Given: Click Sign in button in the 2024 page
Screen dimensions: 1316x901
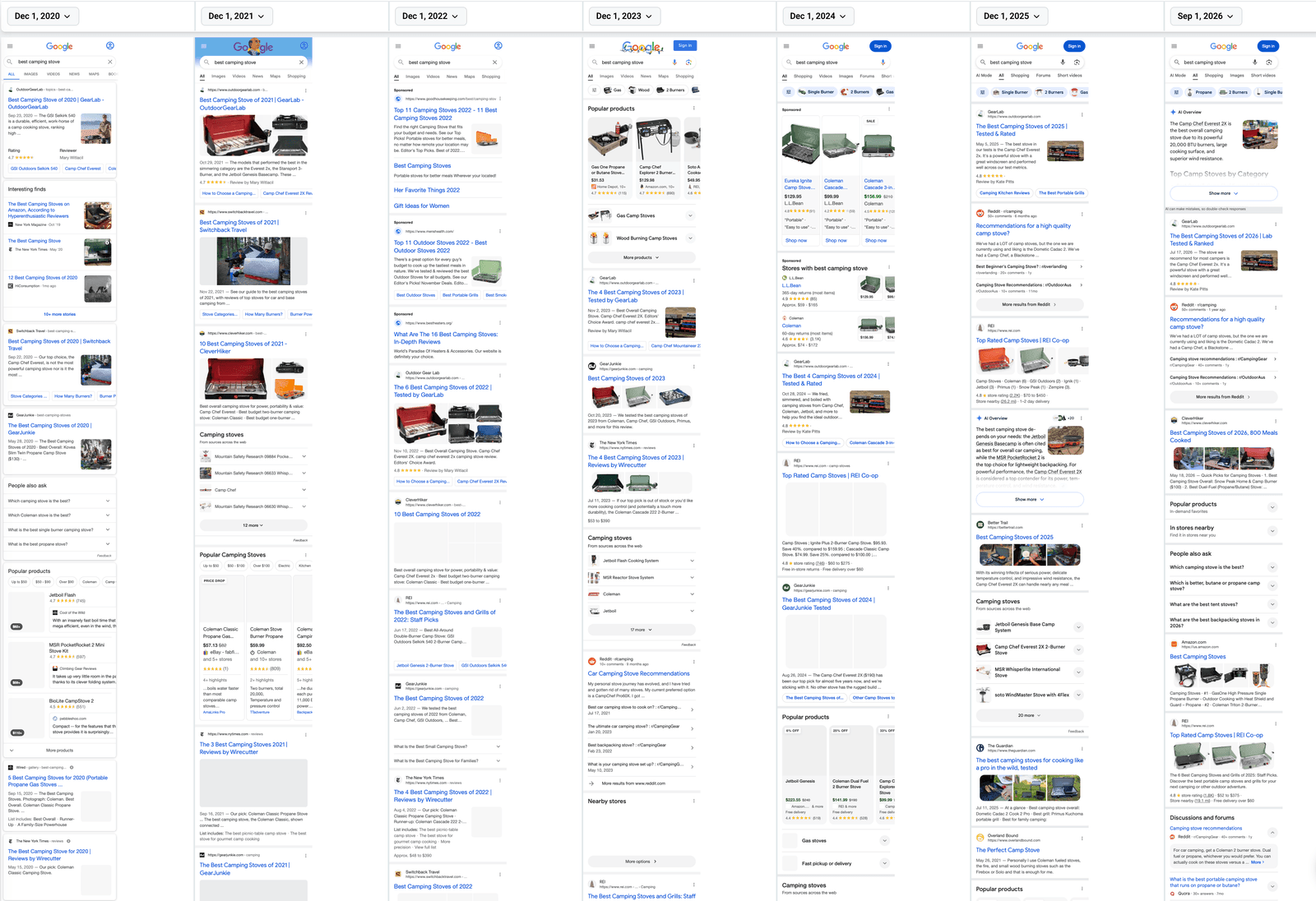Looking at the screenshot, I should (880, 46).
